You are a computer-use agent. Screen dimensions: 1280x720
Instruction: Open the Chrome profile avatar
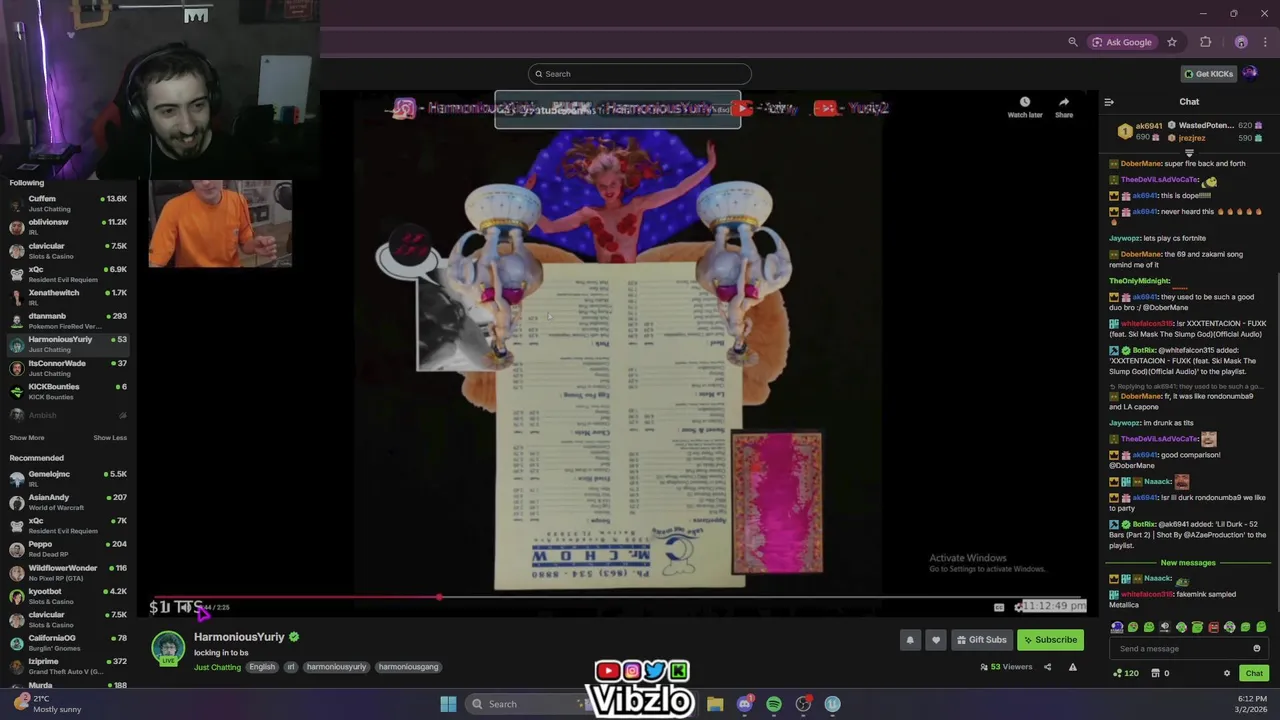(x=1241, y=42)
